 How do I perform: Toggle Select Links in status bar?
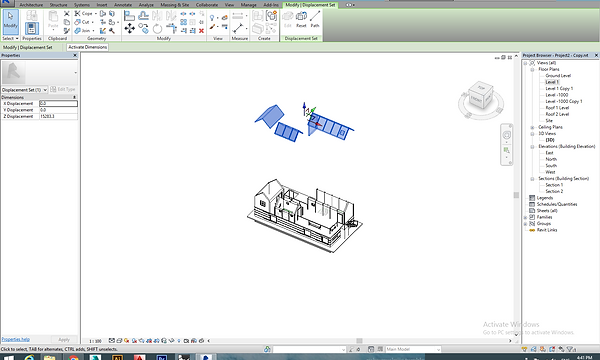point(524,349)
